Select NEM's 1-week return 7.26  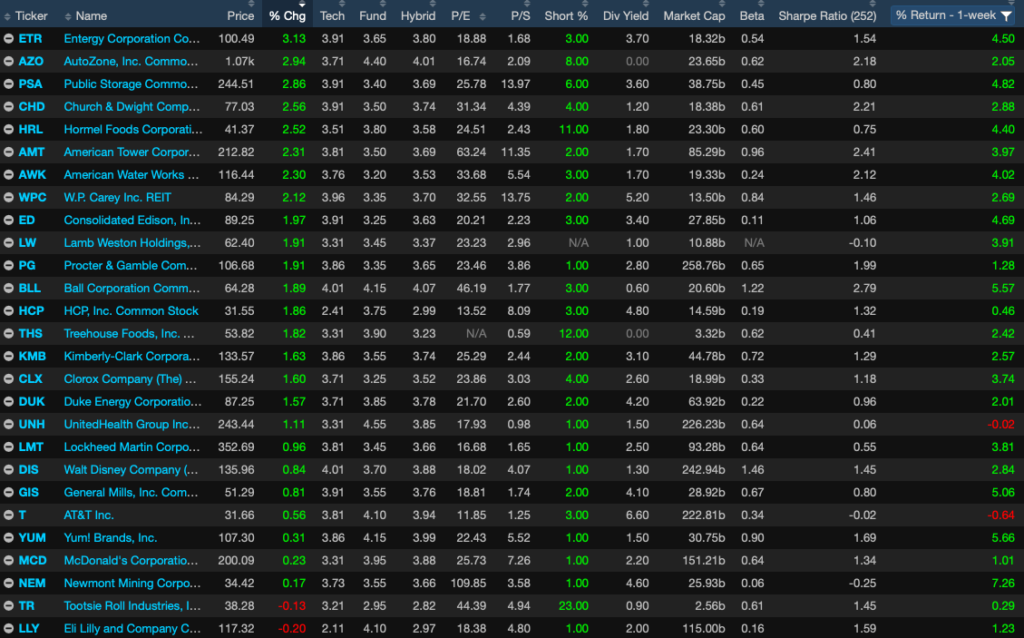tap(1003, 583)
